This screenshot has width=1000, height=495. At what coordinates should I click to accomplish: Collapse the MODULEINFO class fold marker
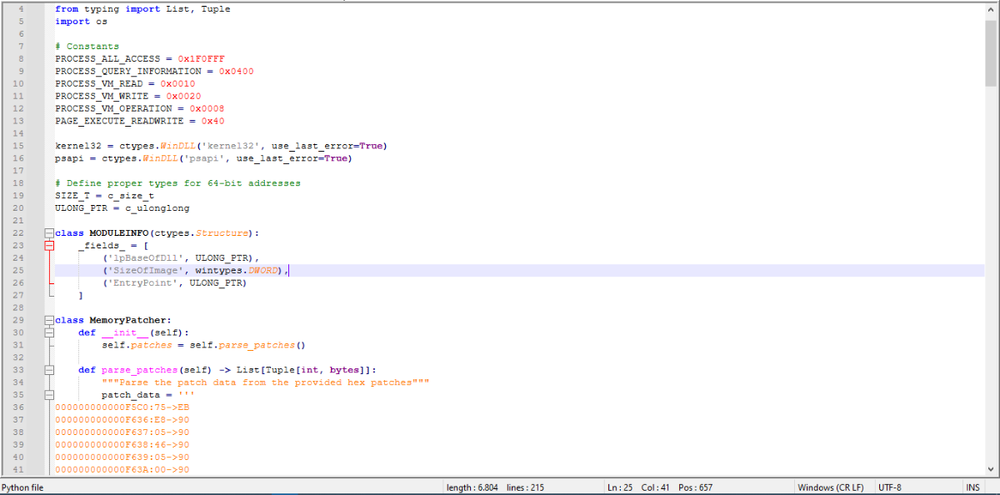[47, 233]
